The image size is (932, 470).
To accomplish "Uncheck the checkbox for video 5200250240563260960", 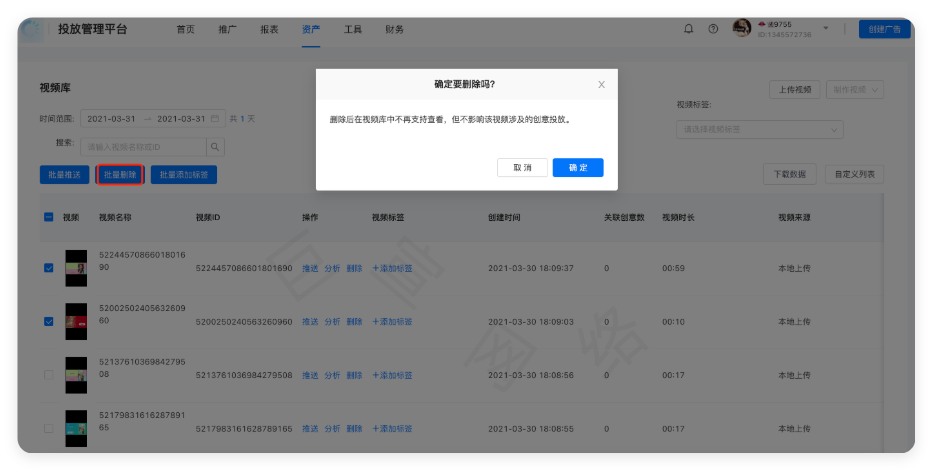I will click(49, 321).
